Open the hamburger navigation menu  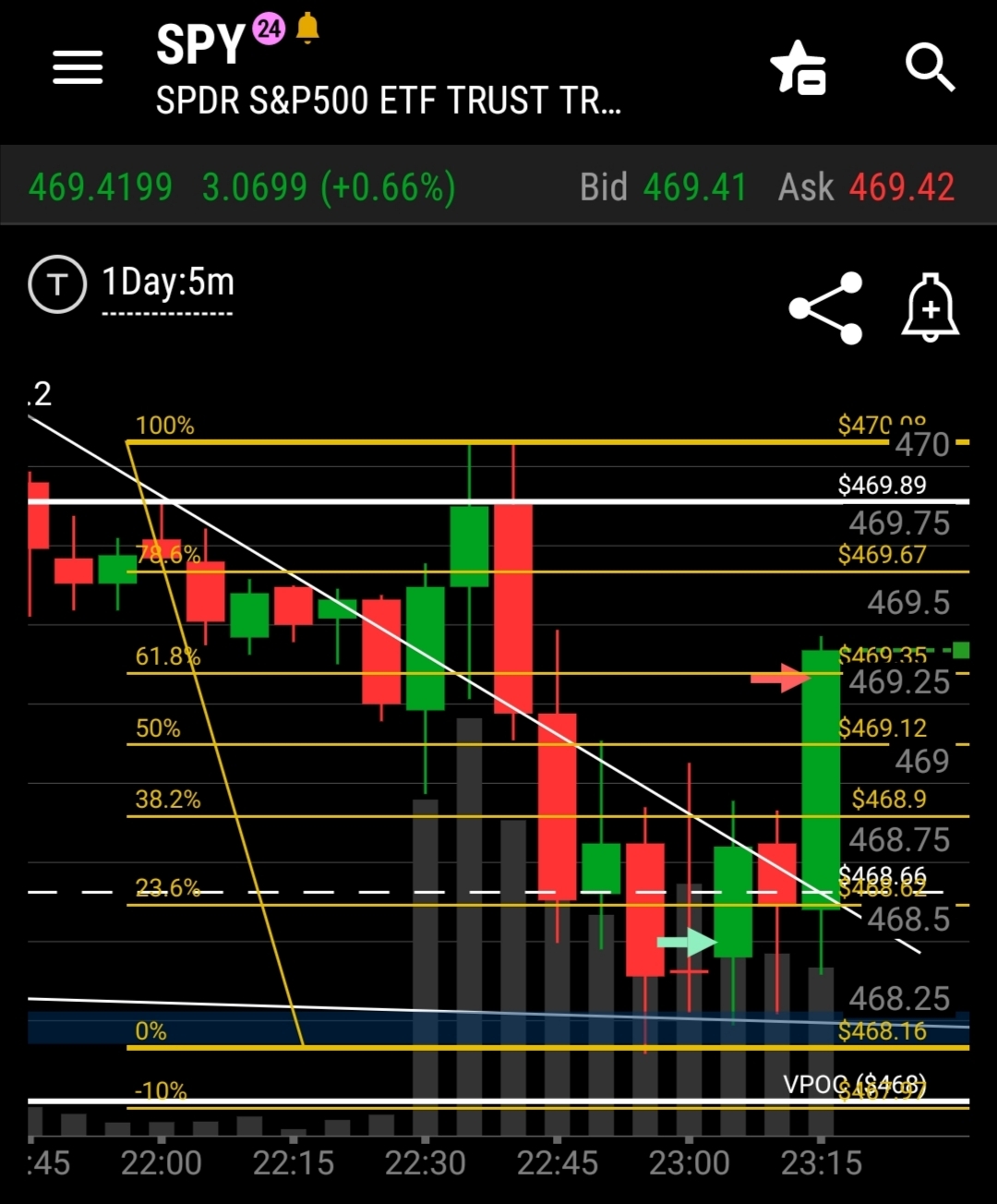pyautogui.click(x=78, y=67)
